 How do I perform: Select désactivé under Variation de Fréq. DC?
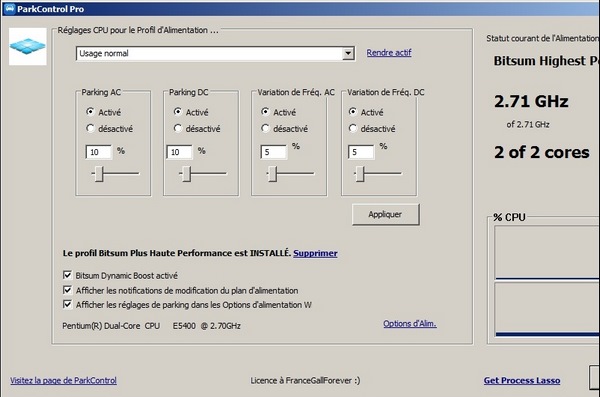coord(353,128)
